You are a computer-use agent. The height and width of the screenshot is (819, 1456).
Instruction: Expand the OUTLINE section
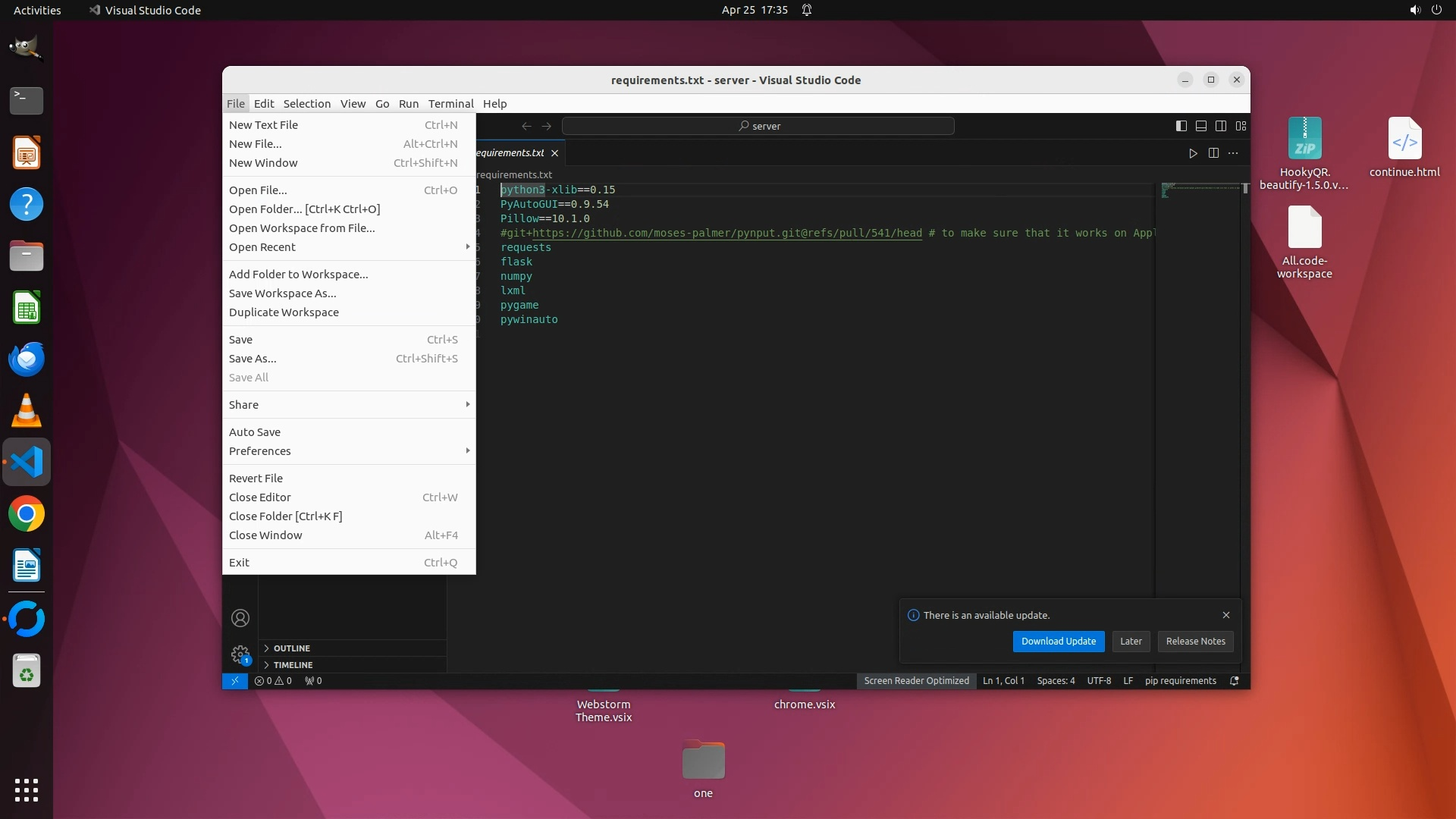pyautogui.click(x=292, y=648)
